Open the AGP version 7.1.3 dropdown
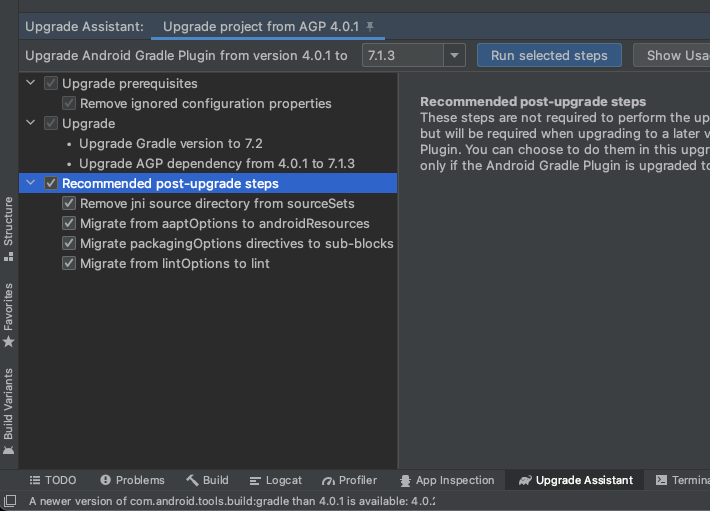Viewport: 710px width, 511px height. [x=454, y=55]
